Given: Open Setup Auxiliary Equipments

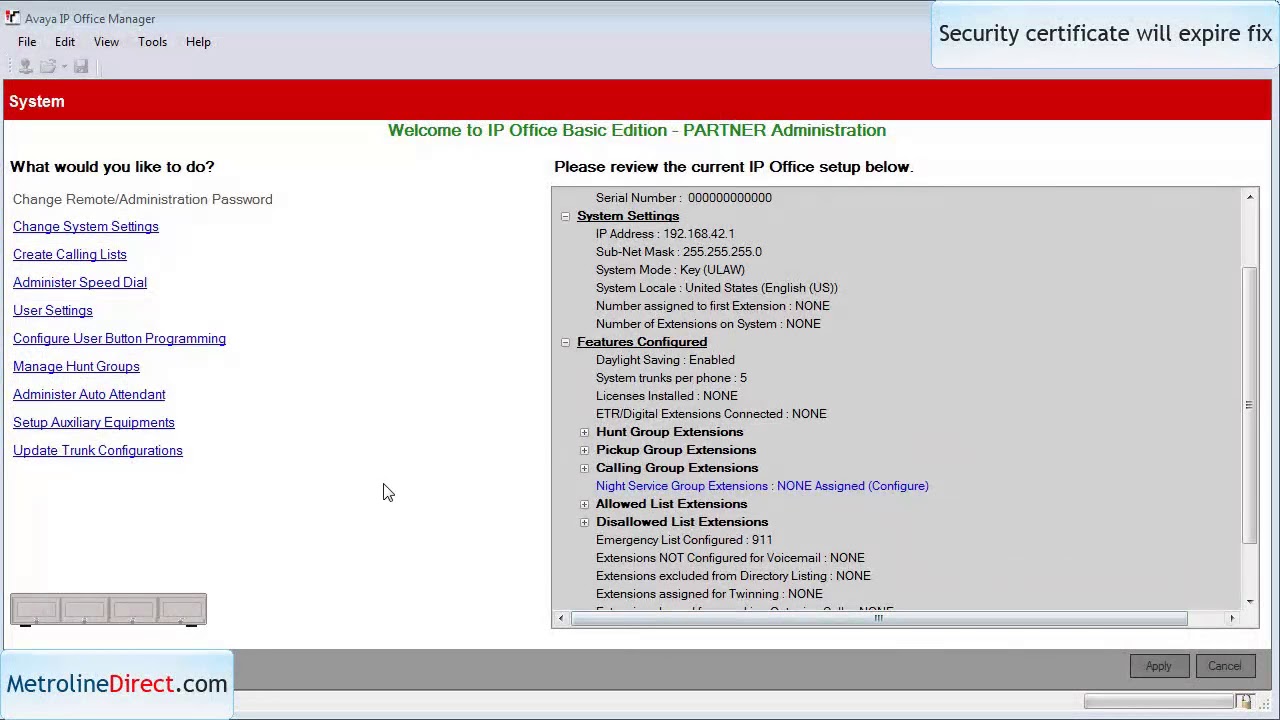Looking at the screenshot, I should coord(94,423).
